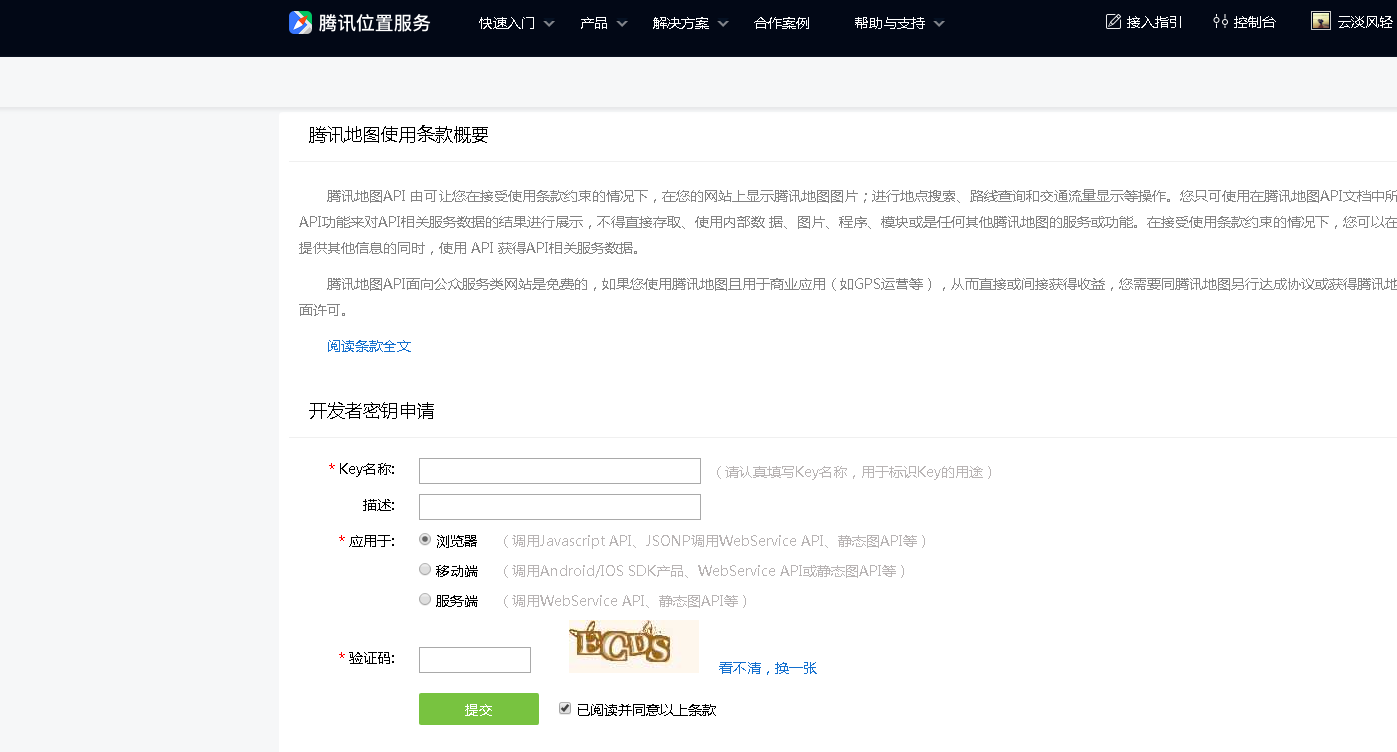Expand the 快速入门 dropdown arrow
Image resolution: width=1397 pixels, height=752 pixels.
(x=549, y=24)
